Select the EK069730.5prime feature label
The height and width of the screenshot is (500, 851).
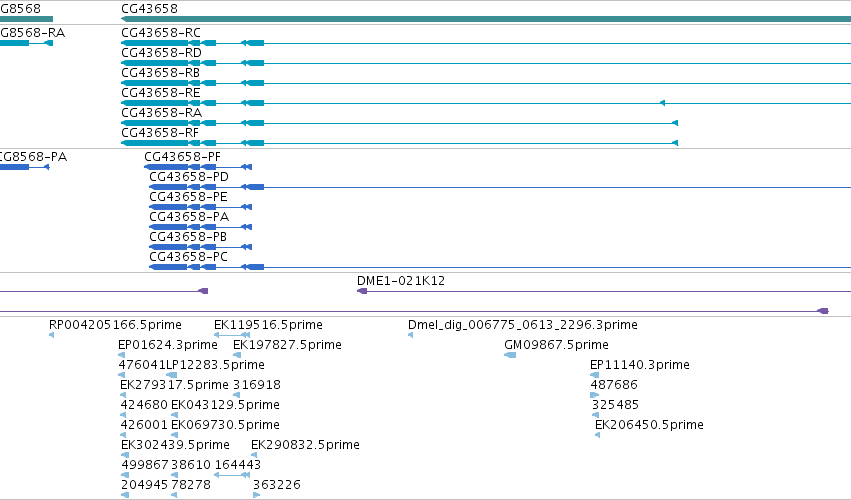point(225,425)
